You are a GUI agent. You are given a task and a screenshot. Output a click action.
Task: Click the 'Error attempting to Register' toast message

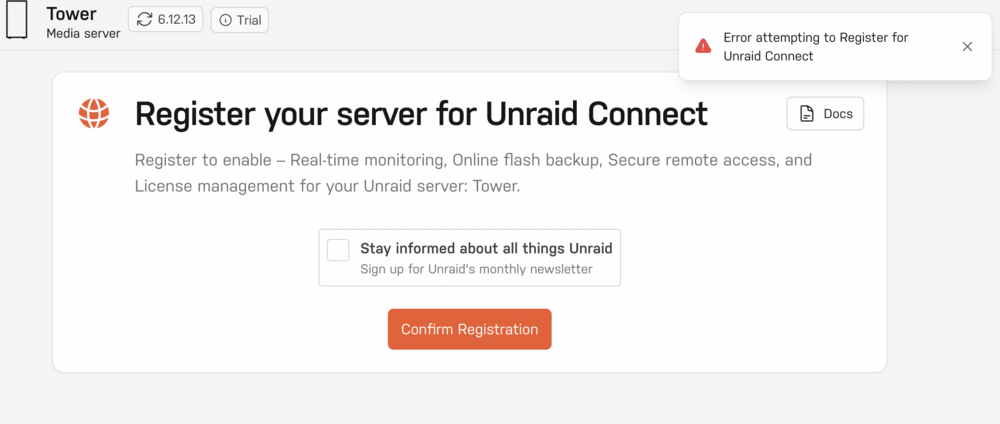[816, 47]
